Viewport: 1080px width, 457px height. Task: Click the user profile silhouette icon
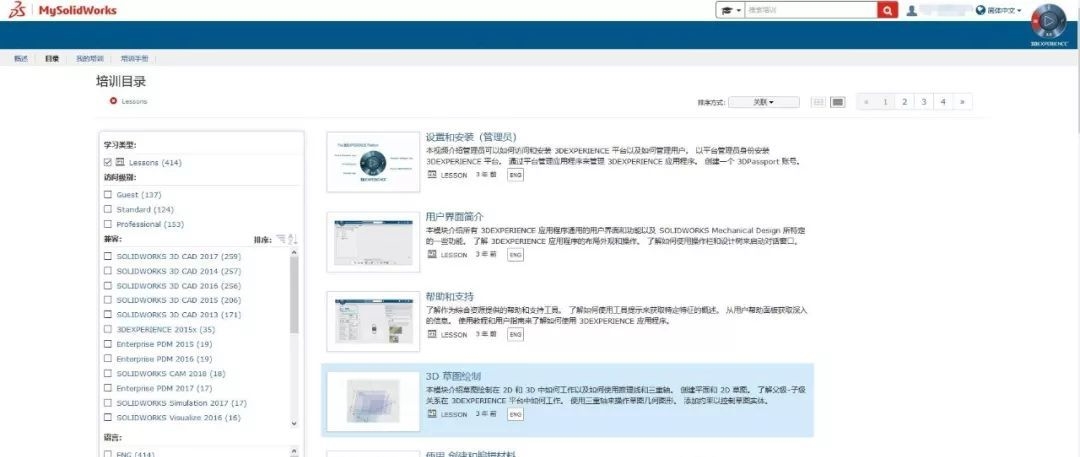911,10
